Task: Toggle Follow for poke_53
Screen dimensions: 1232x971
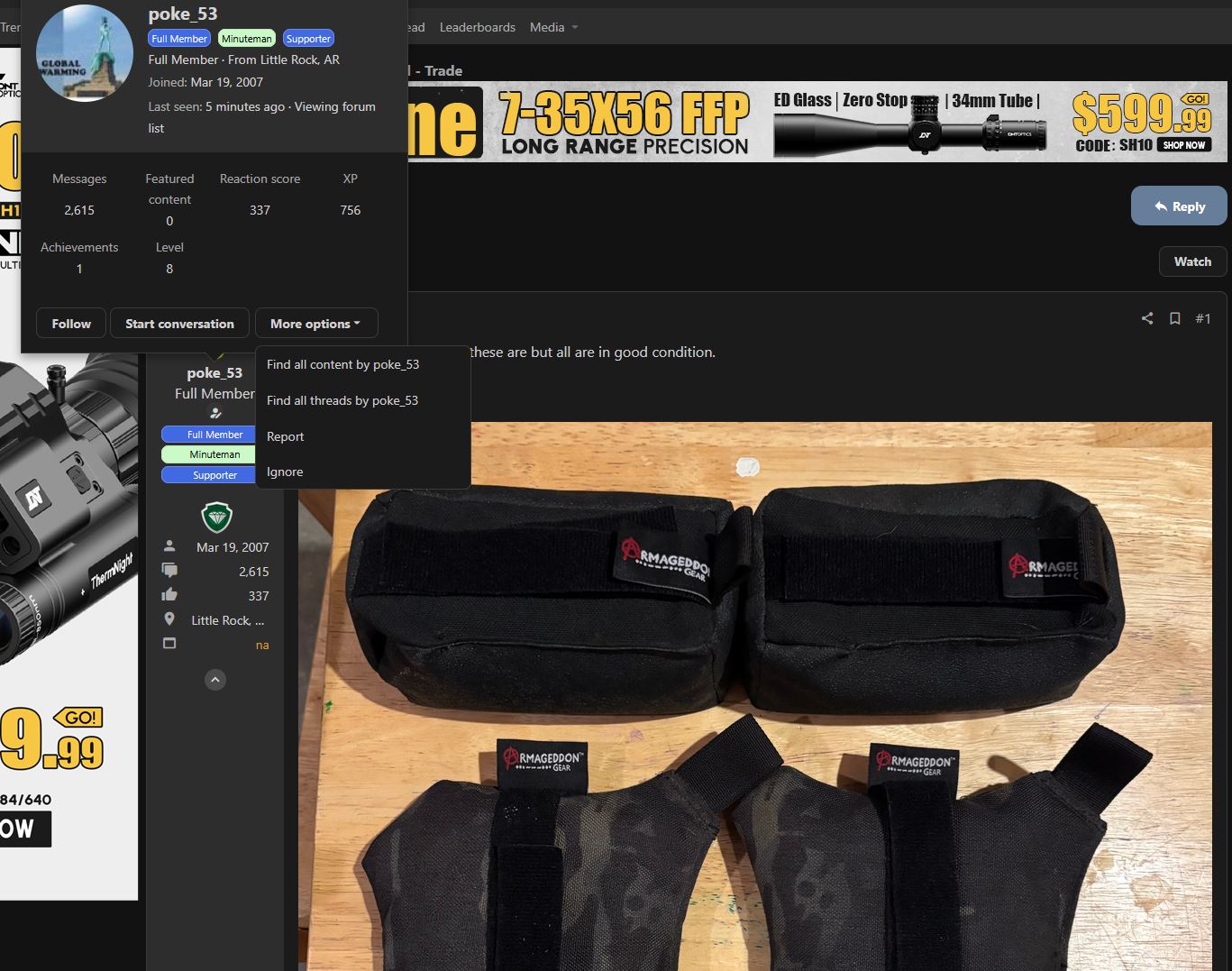Action: coord(71,324)
